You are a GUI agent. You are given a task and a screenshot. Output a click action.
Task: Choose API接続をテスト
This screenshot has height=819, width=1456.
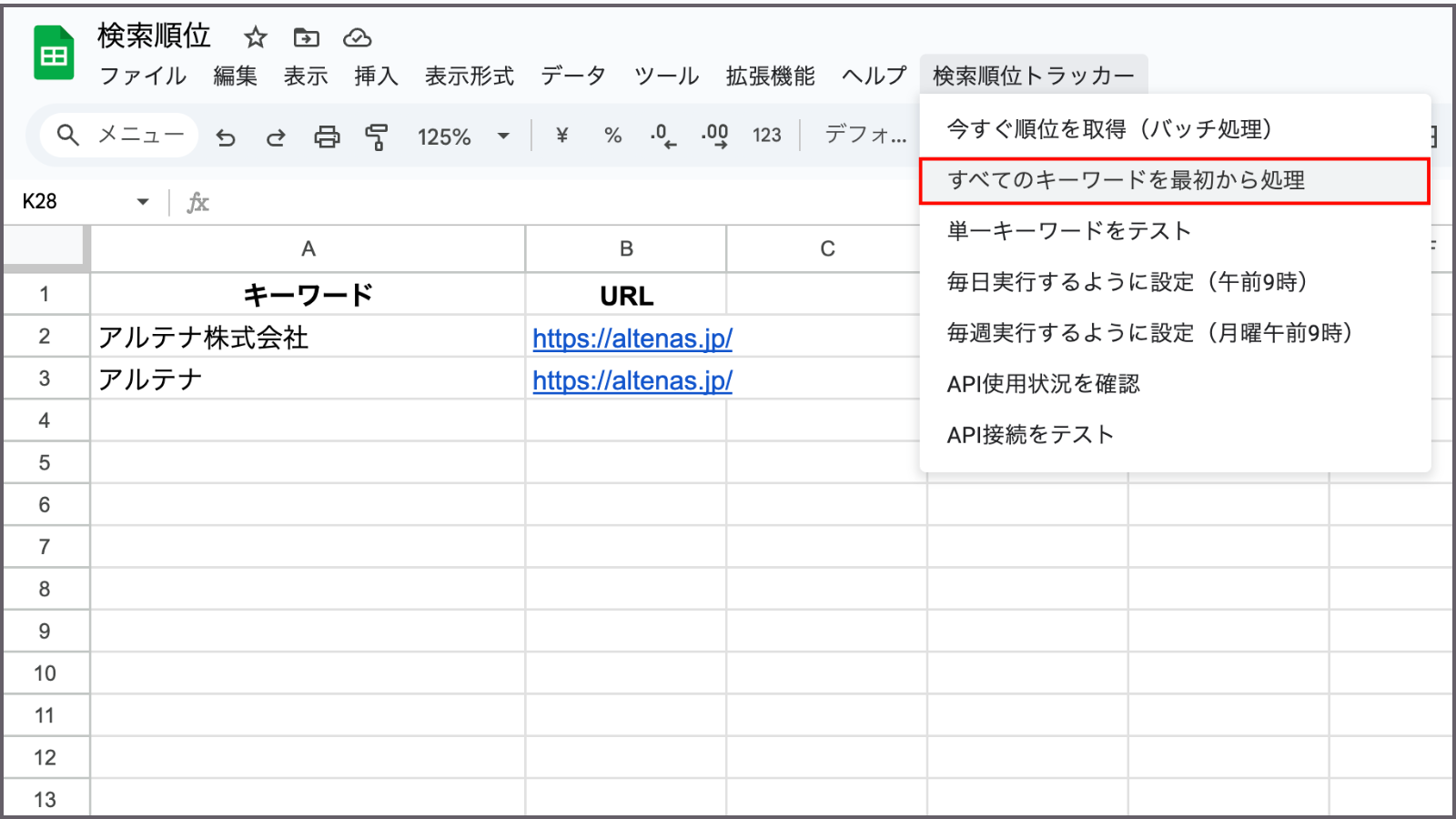point(1175,435)
